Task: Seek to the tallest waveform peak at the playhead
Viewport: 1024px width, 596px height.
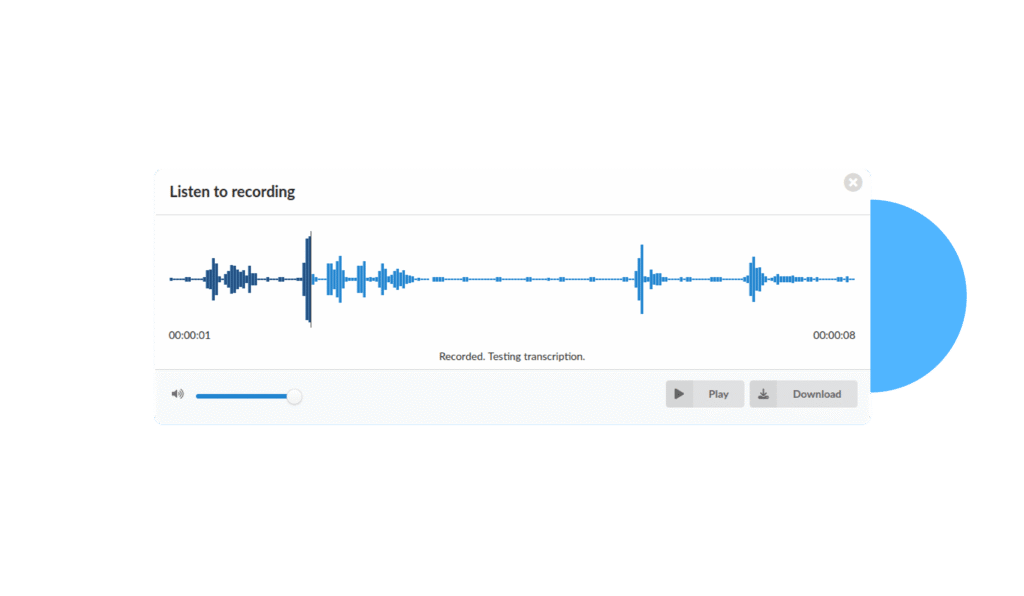Action: (x=308, y=279)
